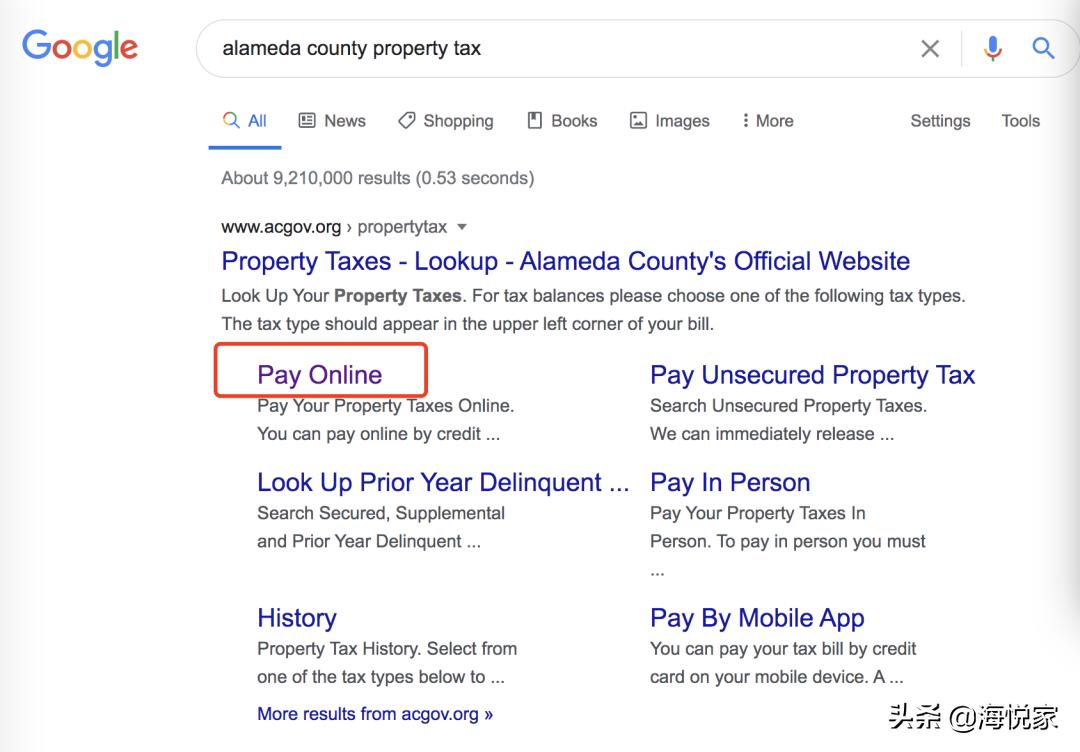Click the blue search magnifier icon
This screenshot has width=1080, height=752.
coord(1043,48)
